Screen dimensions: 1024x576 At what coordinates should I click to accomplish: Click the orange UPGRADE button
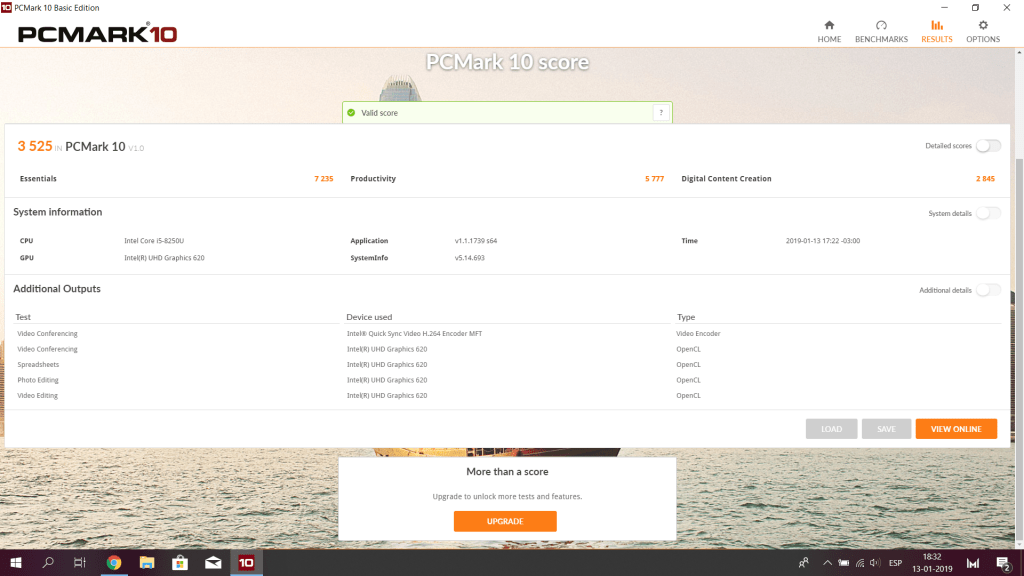(x=505, y=521)
